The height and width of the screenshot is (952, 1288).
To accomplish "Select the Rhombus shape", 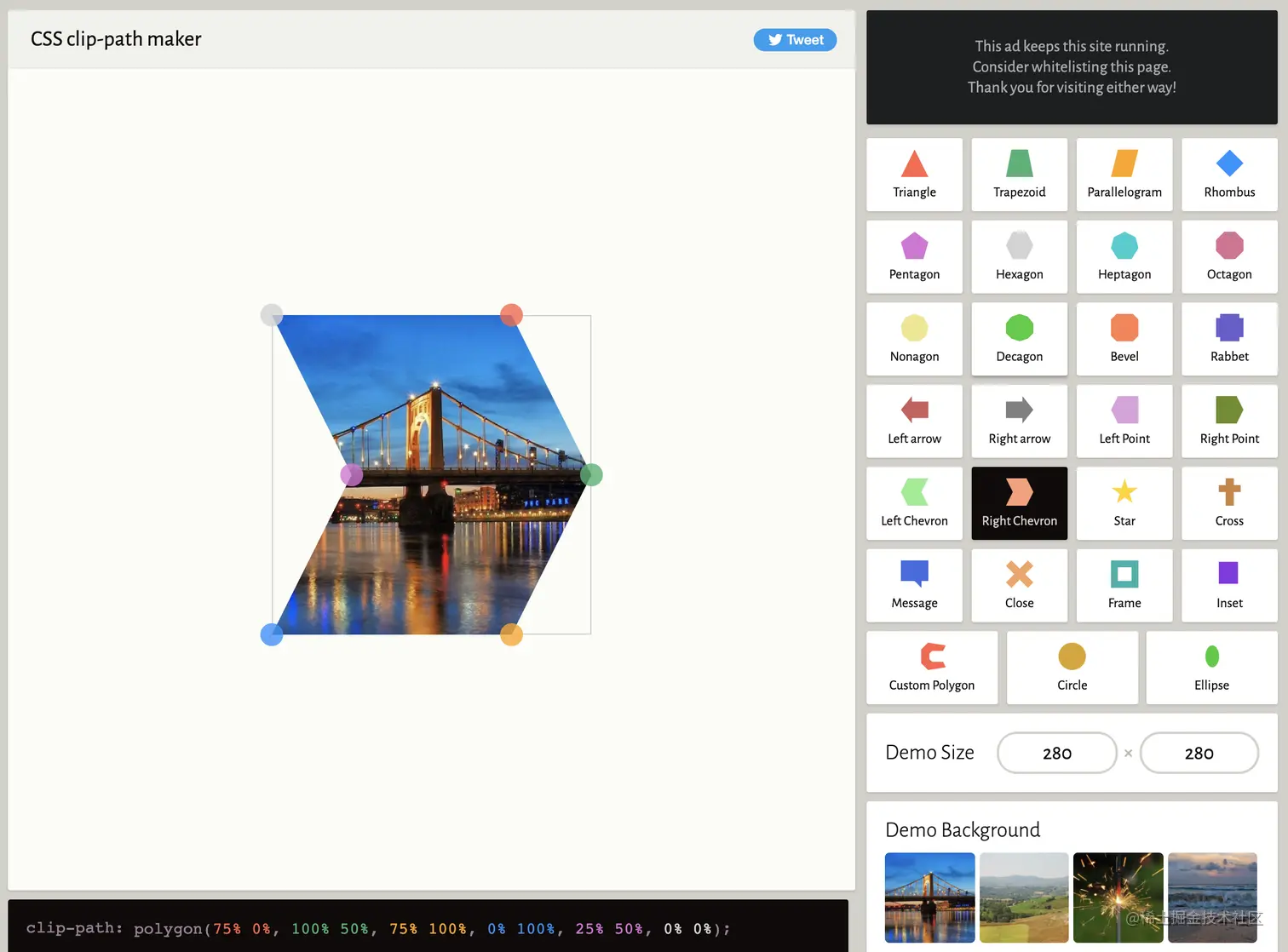I will (x=1229, y=175).
